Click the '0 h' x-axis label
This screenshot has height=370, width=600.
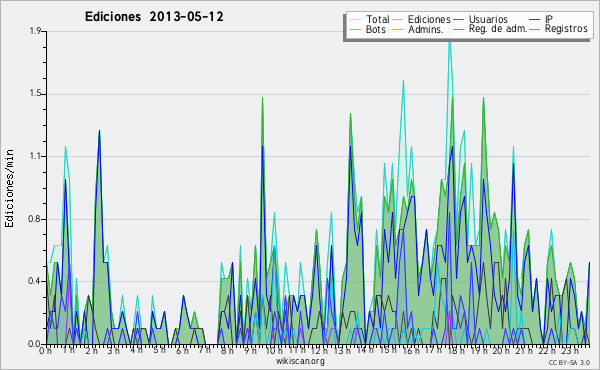click(x=45, y=351)
